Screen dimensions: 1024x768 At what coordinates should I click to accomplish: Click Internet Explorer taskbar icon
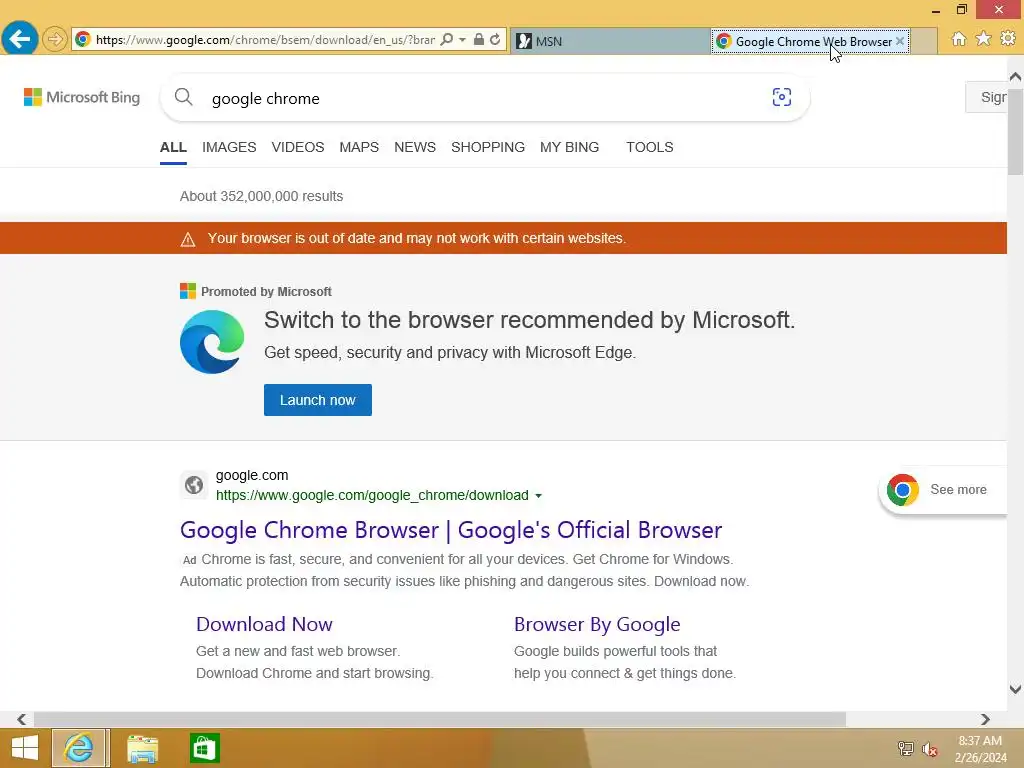[x=80, y=748]
